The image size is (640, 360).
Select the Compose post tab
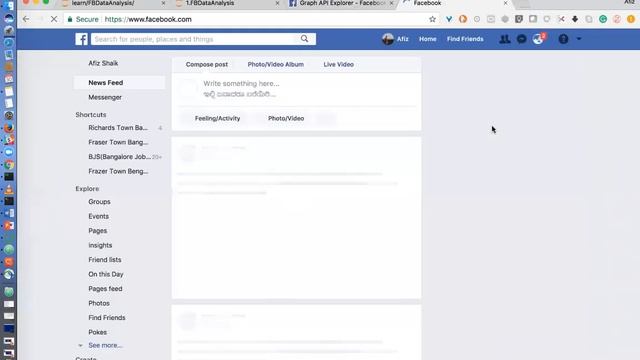pyautogui.click(x=207, y=64)
